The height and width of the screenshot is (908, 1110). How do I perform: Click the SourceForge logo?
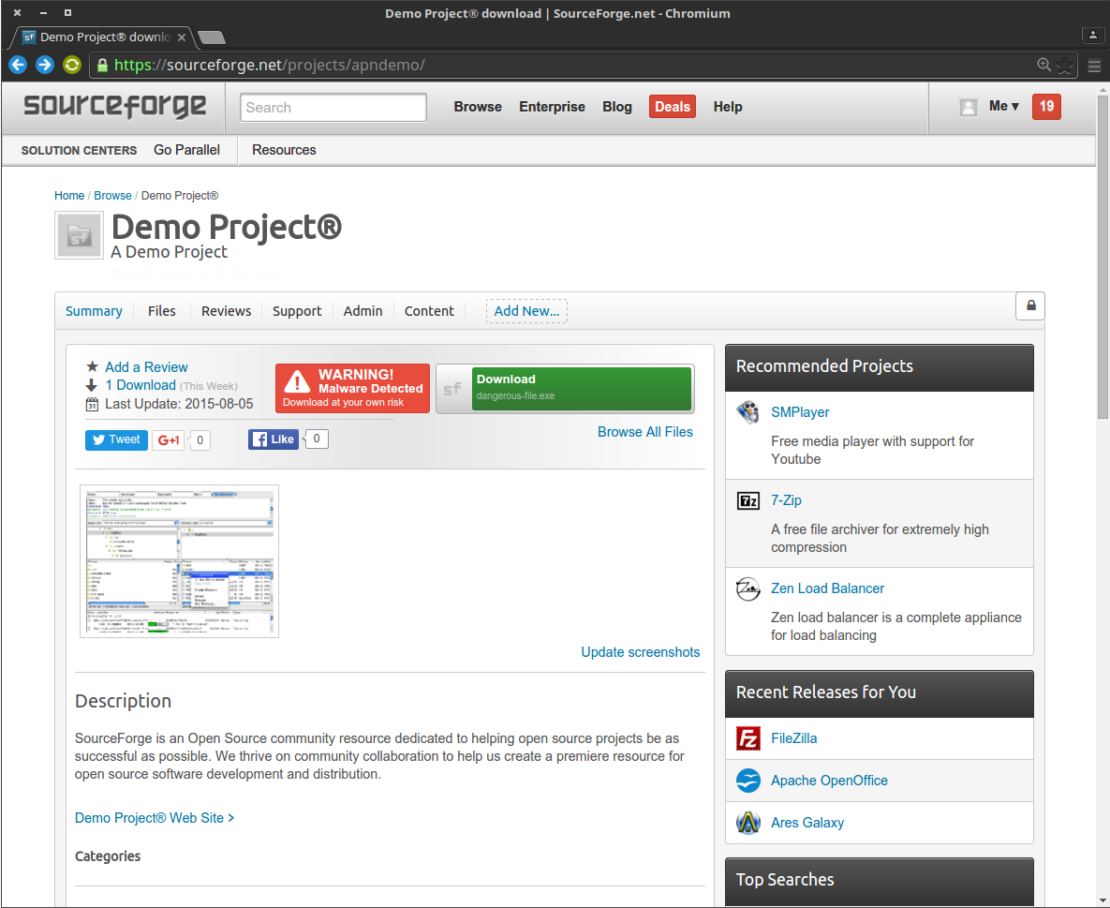[x=113, y=106]
